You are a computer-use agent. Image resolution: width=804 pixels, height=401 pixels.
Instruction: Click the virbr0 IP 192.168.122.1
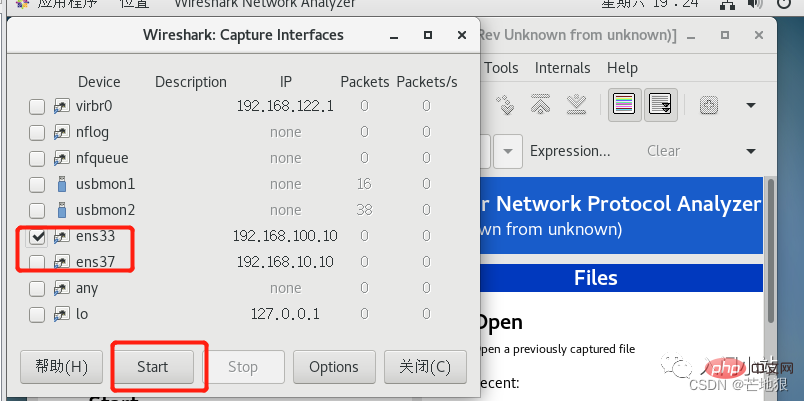click(285, 107)
